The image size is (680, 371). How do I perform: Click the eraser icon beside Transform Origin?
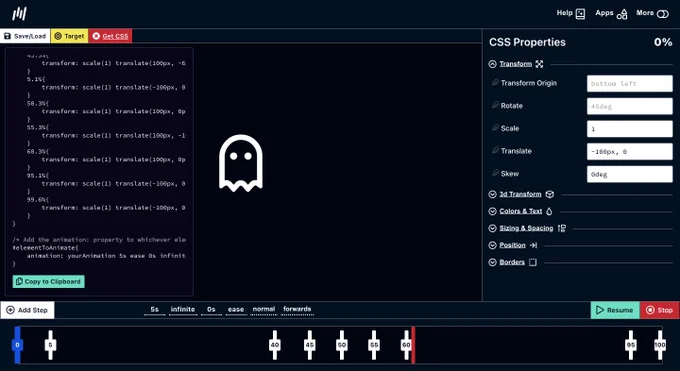(495, 82)
